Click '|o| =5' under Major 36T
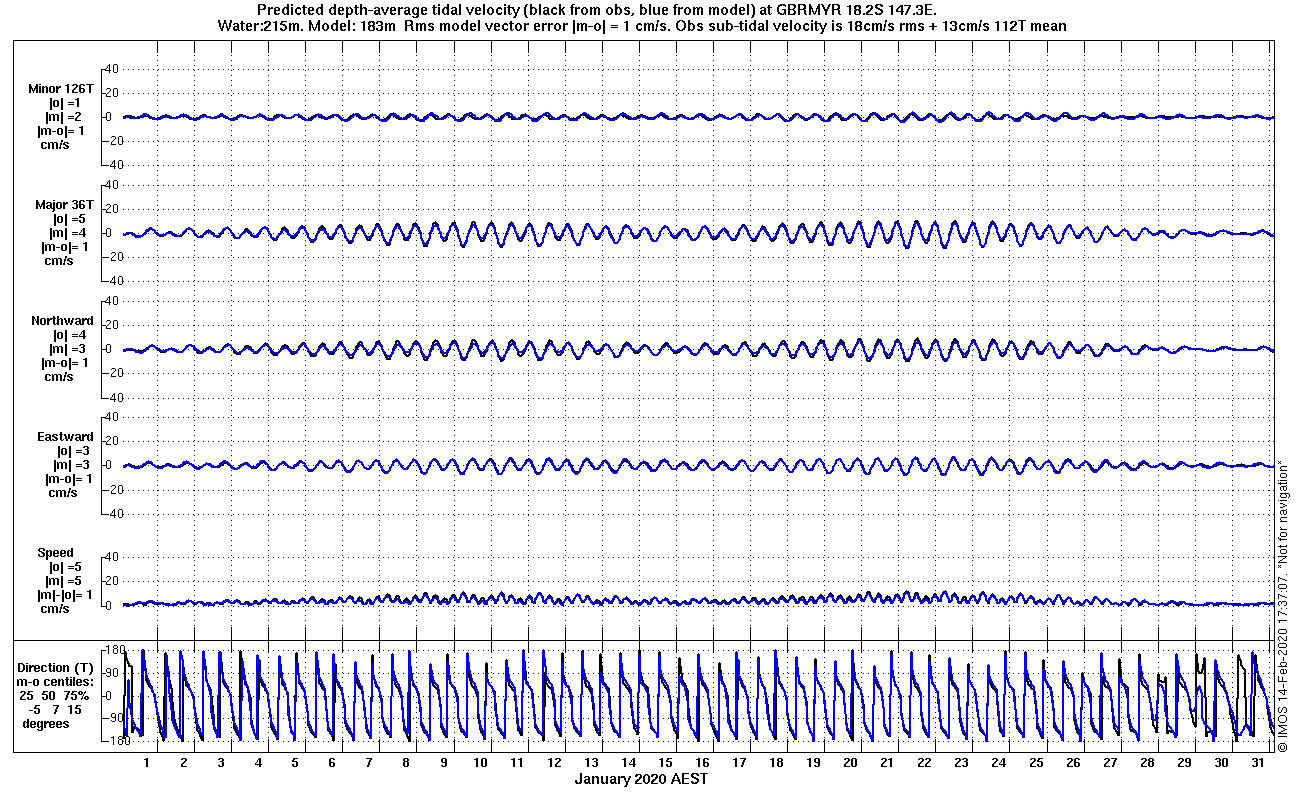Image resolution: width=1300 pixels, height=800 pixels. [69, 219]
